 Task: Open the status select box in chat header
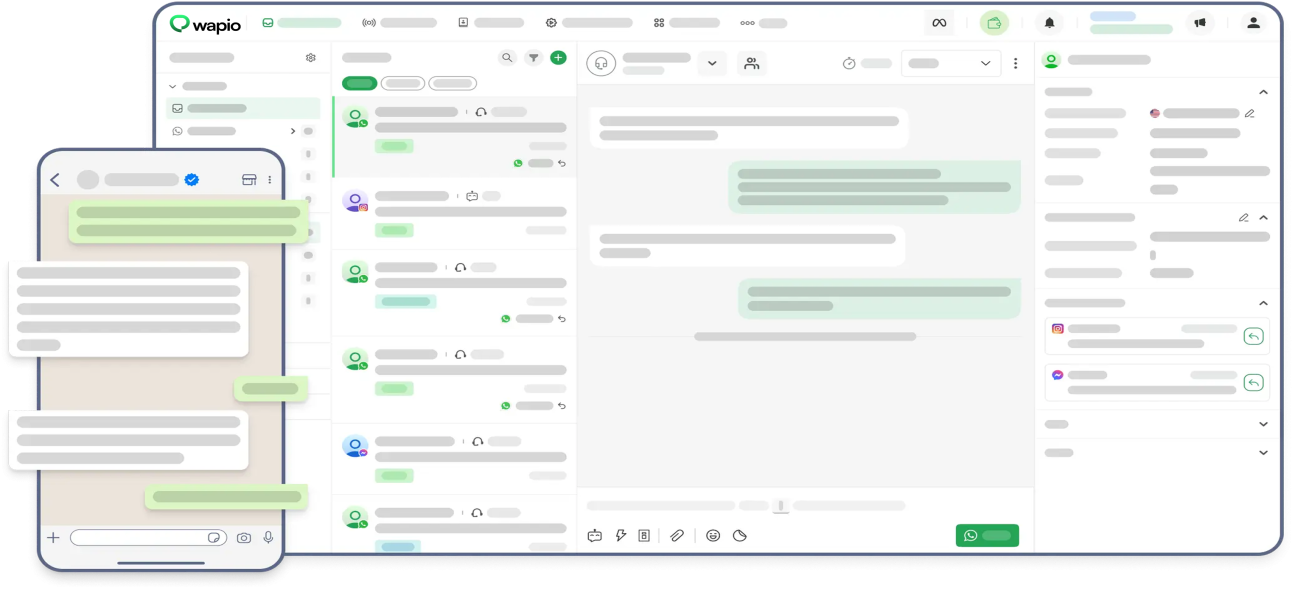[950, 63]
